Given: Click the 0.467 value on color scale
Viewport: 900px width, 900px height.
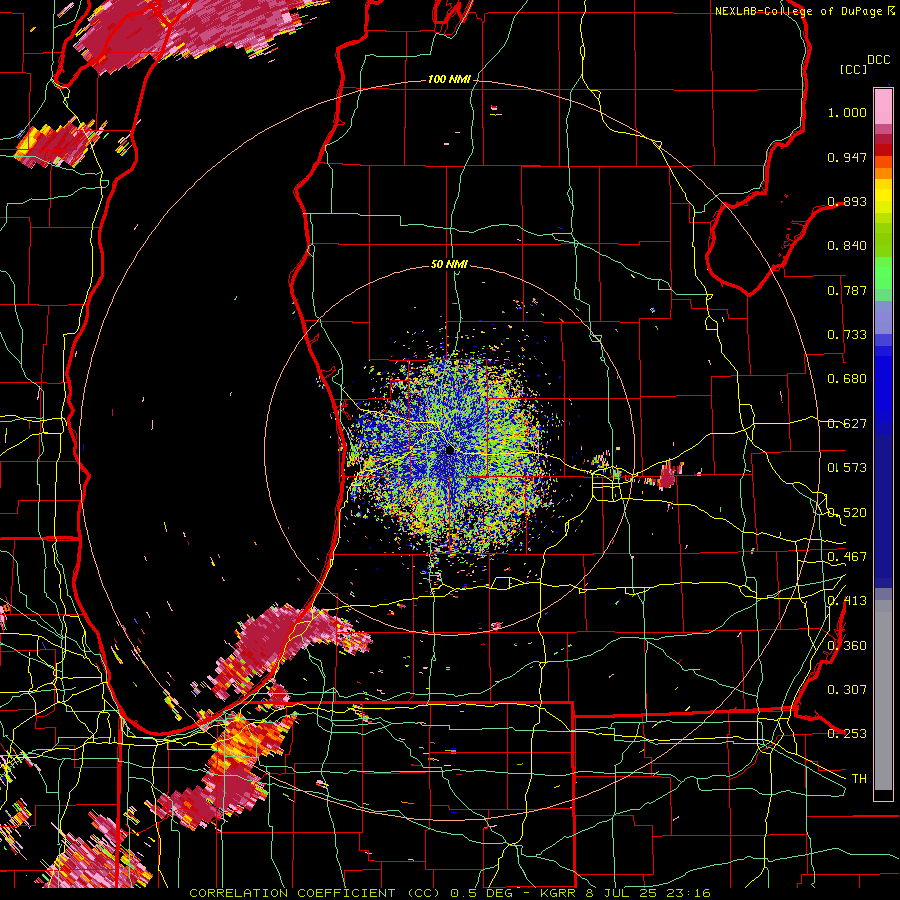Looking at the screenshot, I should (x=847, y=557).
